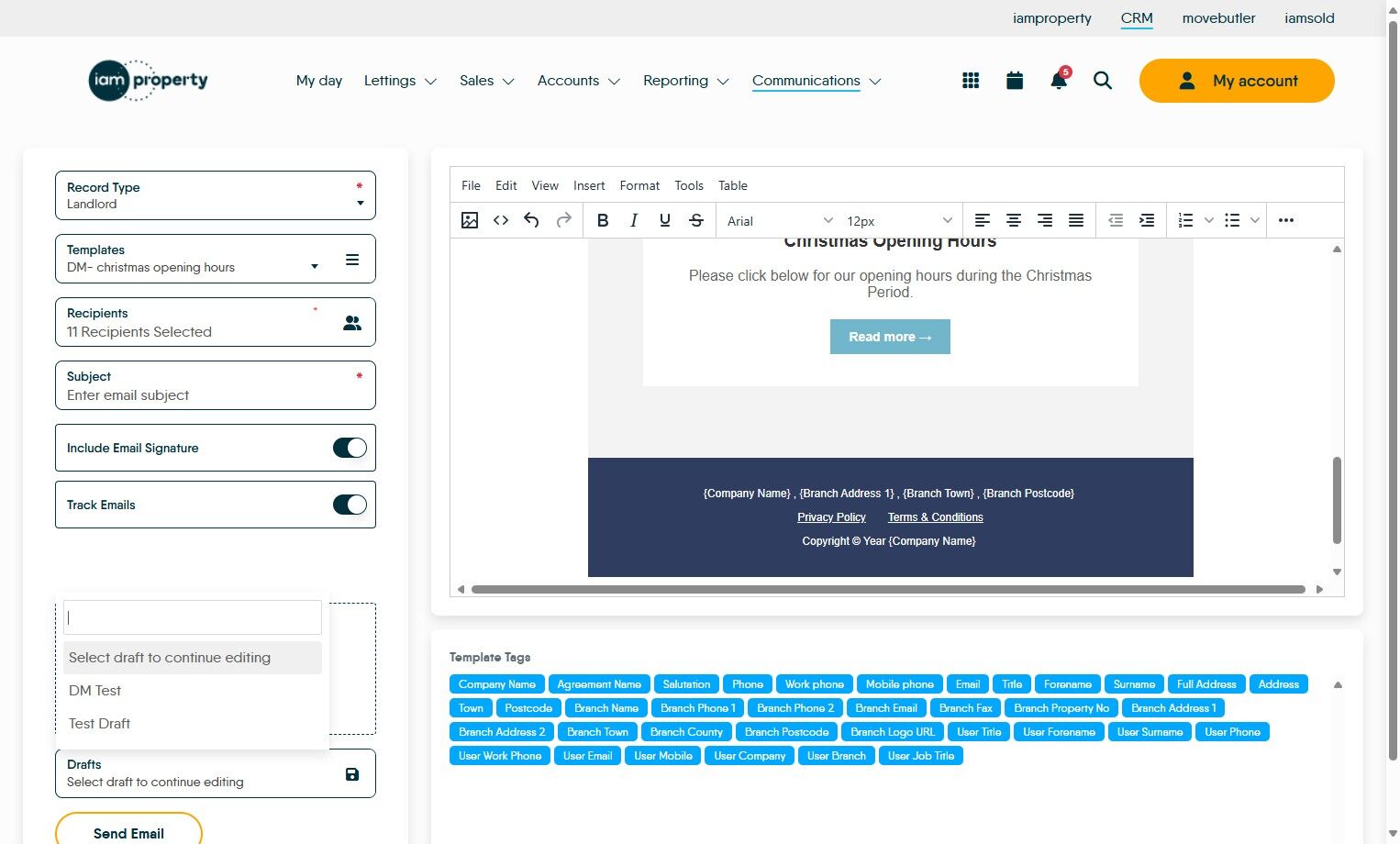Open the search magnifier

pos(1103,81)
